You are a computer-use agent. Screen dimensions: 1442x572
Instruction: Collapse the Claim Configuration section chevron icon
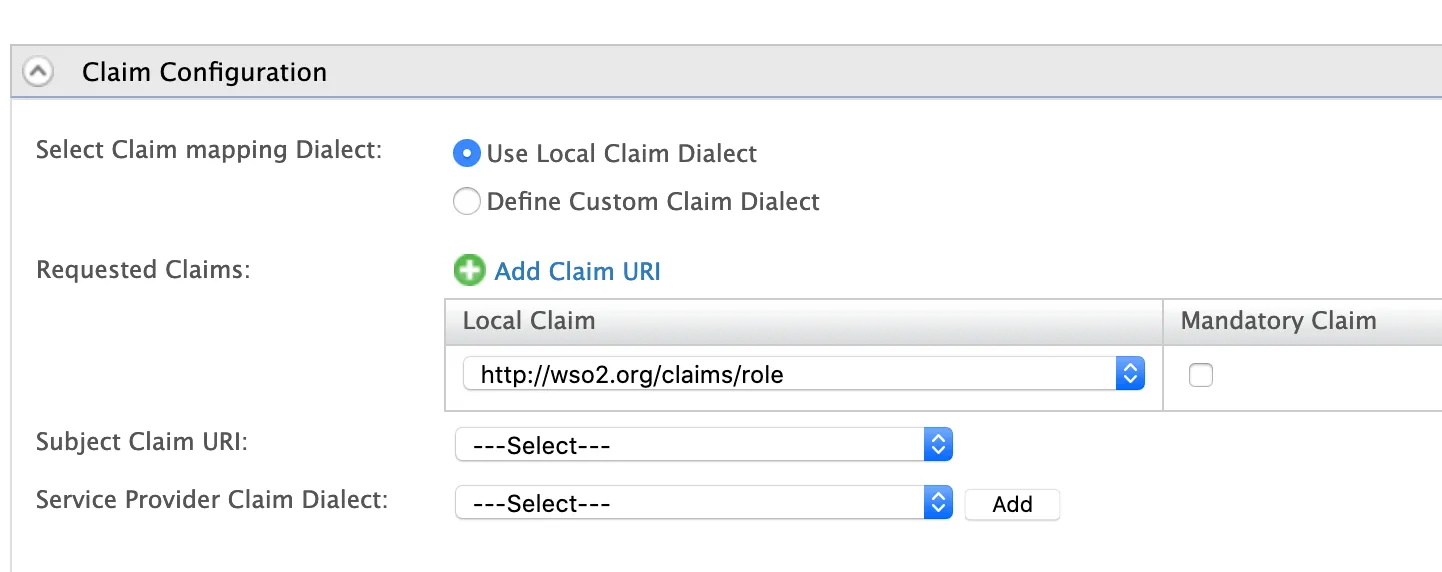pos(39,72)
